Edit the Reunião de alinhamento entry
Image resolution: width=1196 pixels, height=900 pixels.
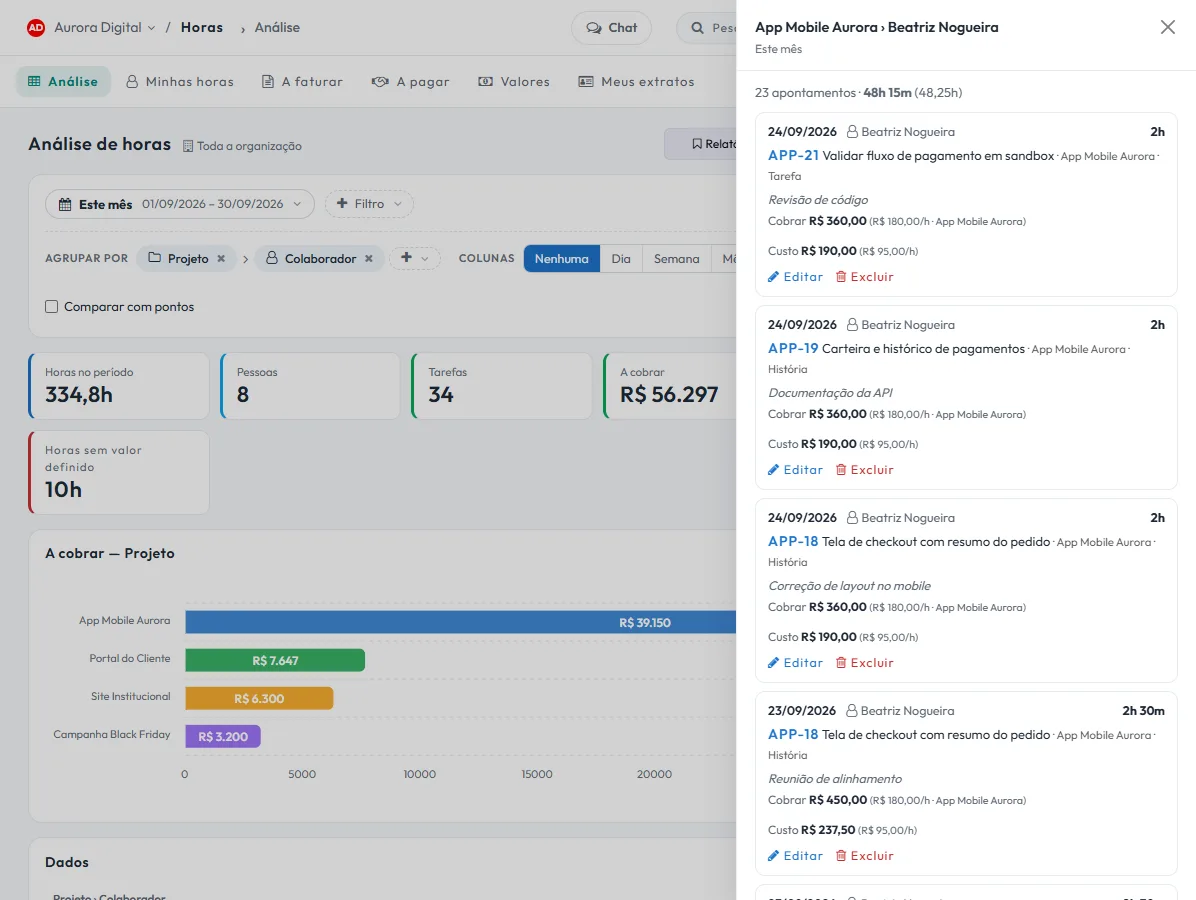(x=796, y=856)
